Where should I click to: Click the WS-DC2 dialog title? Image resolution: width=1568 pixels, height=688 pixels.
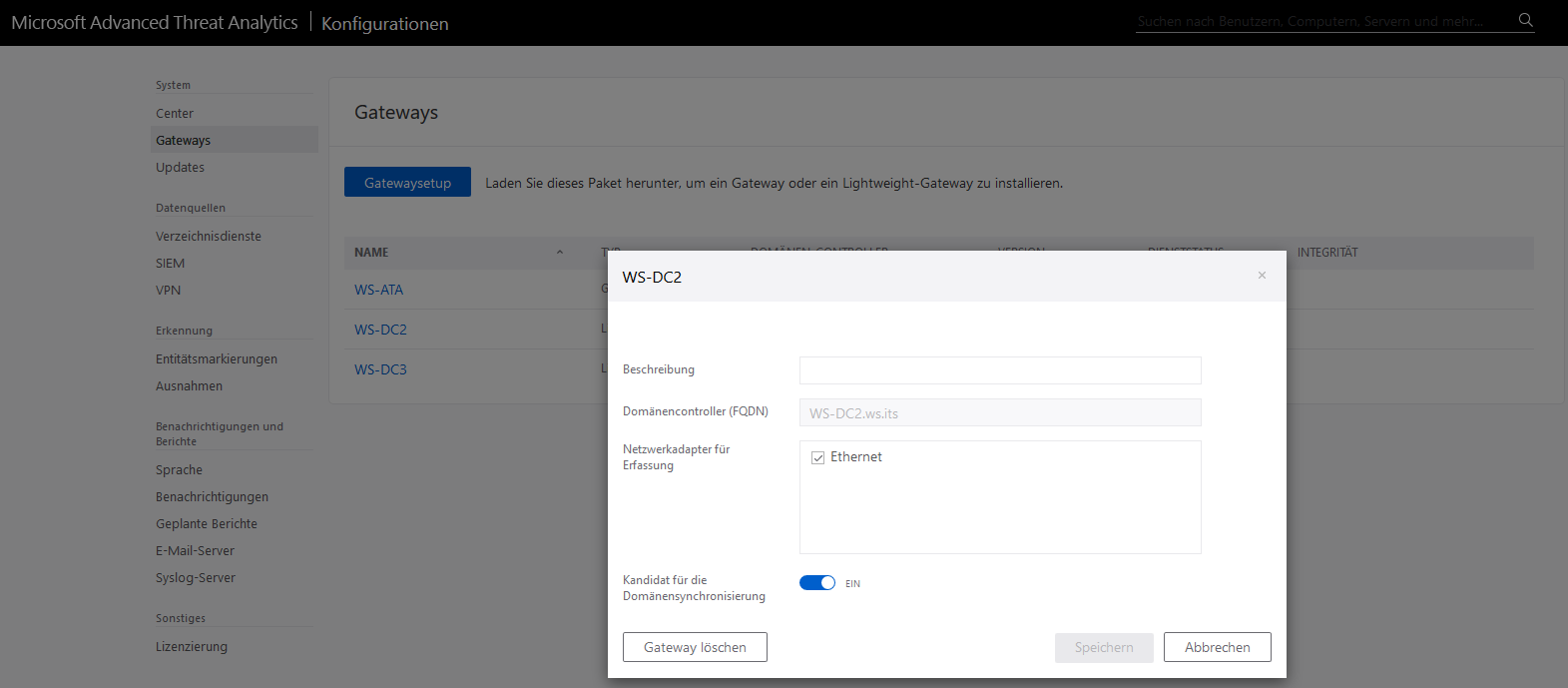[x=652, y=278]
